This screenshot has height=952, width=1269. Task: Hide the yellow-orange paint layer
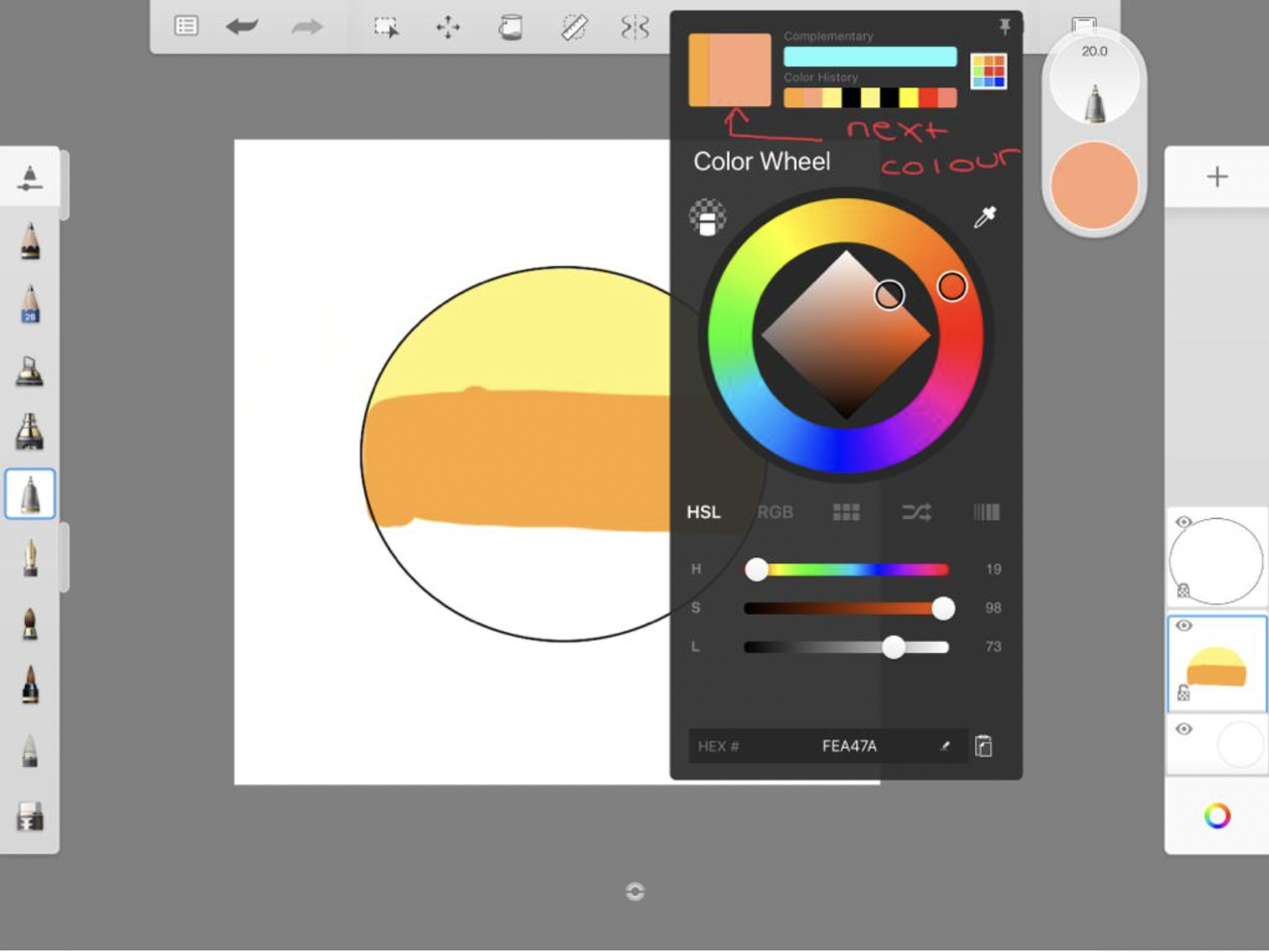1183,626
